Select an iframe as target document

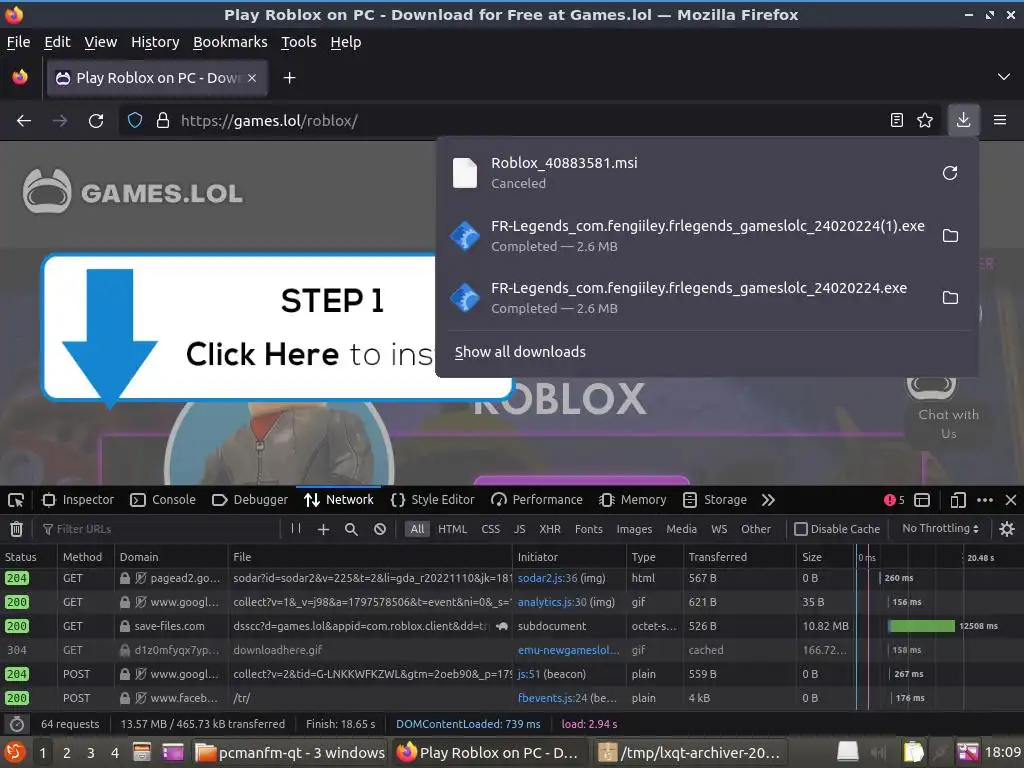point(922,500)
